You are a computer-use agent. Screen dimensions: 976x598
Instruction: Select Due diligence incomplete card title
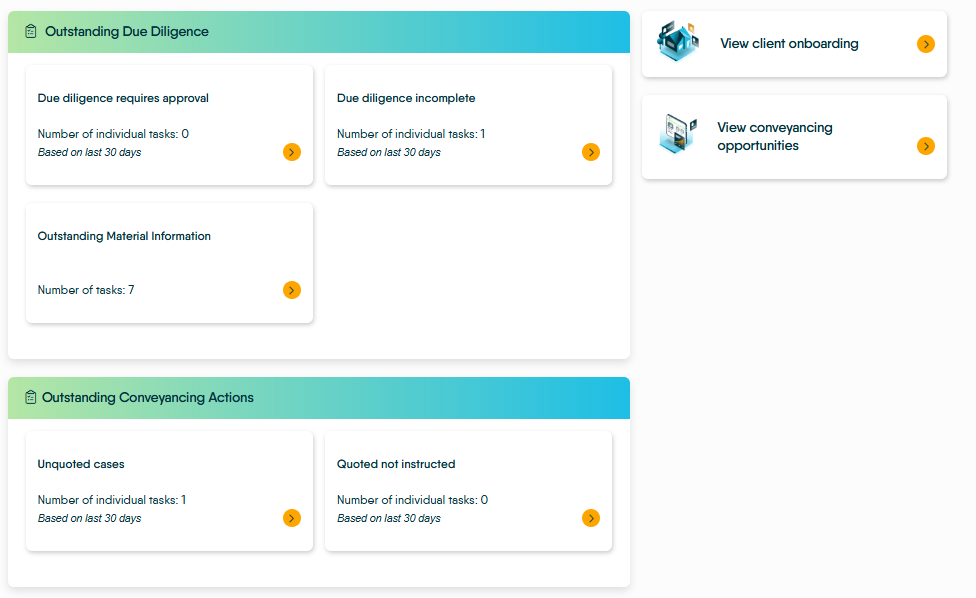406,98
